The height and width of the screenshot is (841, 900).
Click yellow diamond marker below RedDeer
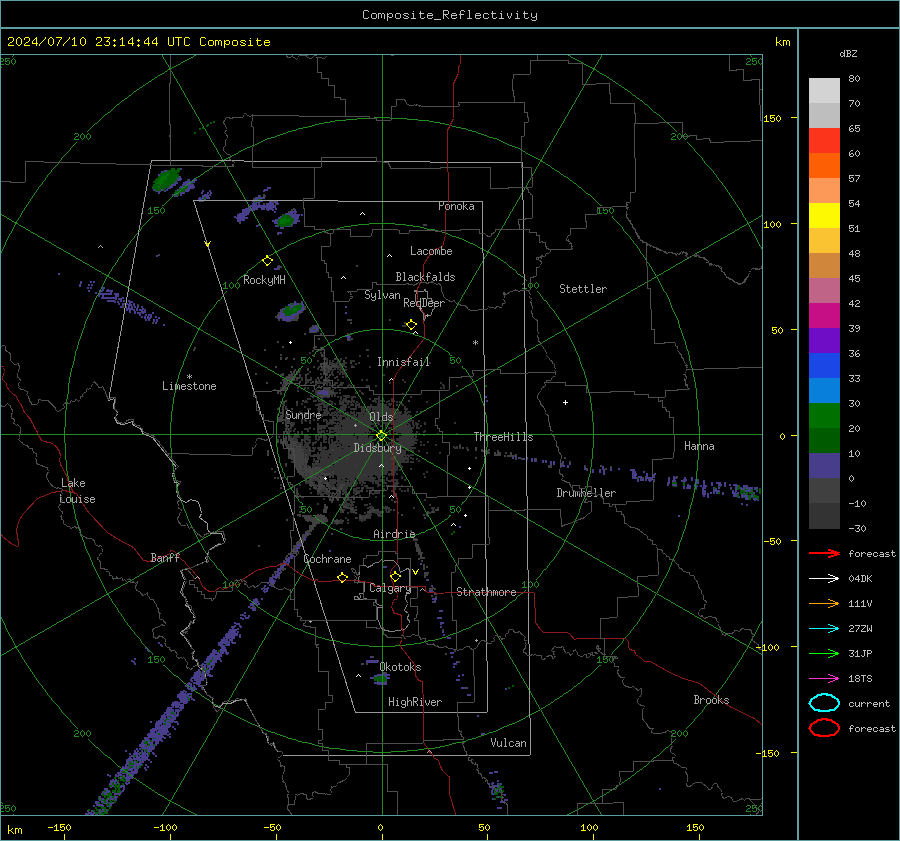(411, 325)
